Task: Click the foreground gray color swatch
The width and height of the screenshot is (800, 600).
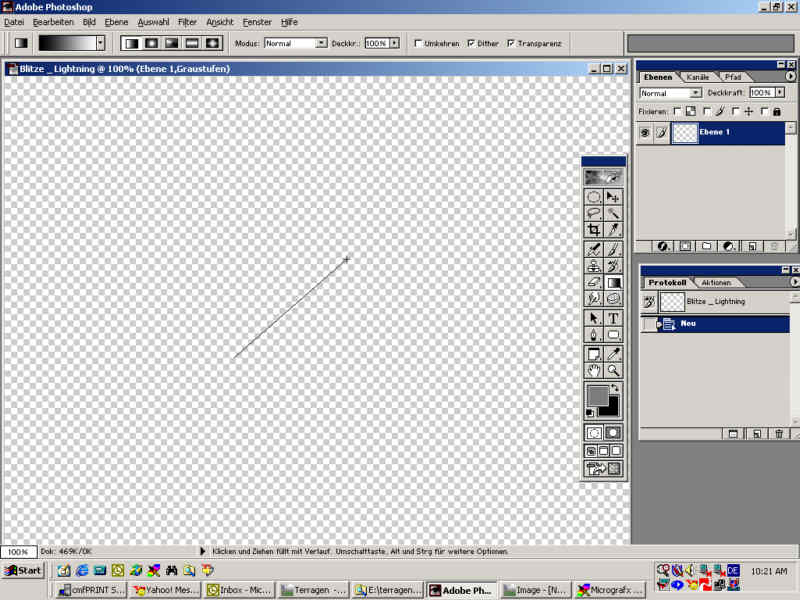Action: tap(597, 395)
